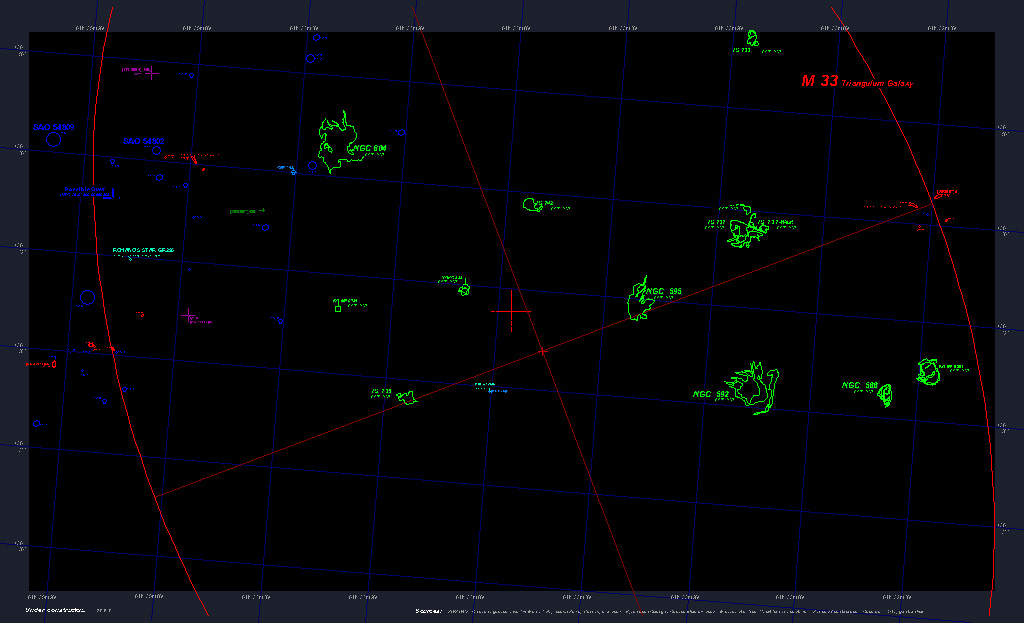Screen dimensions: 1024x623
Task: Click the small green square marker
Action: click(x=338, y=308)
